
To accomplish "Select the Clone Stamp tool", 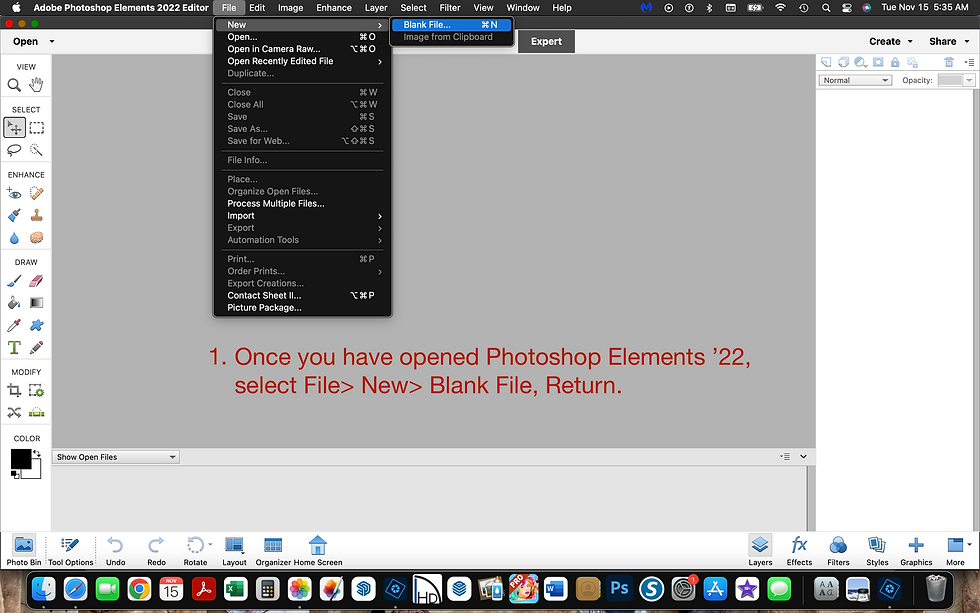I will (36, 216).
